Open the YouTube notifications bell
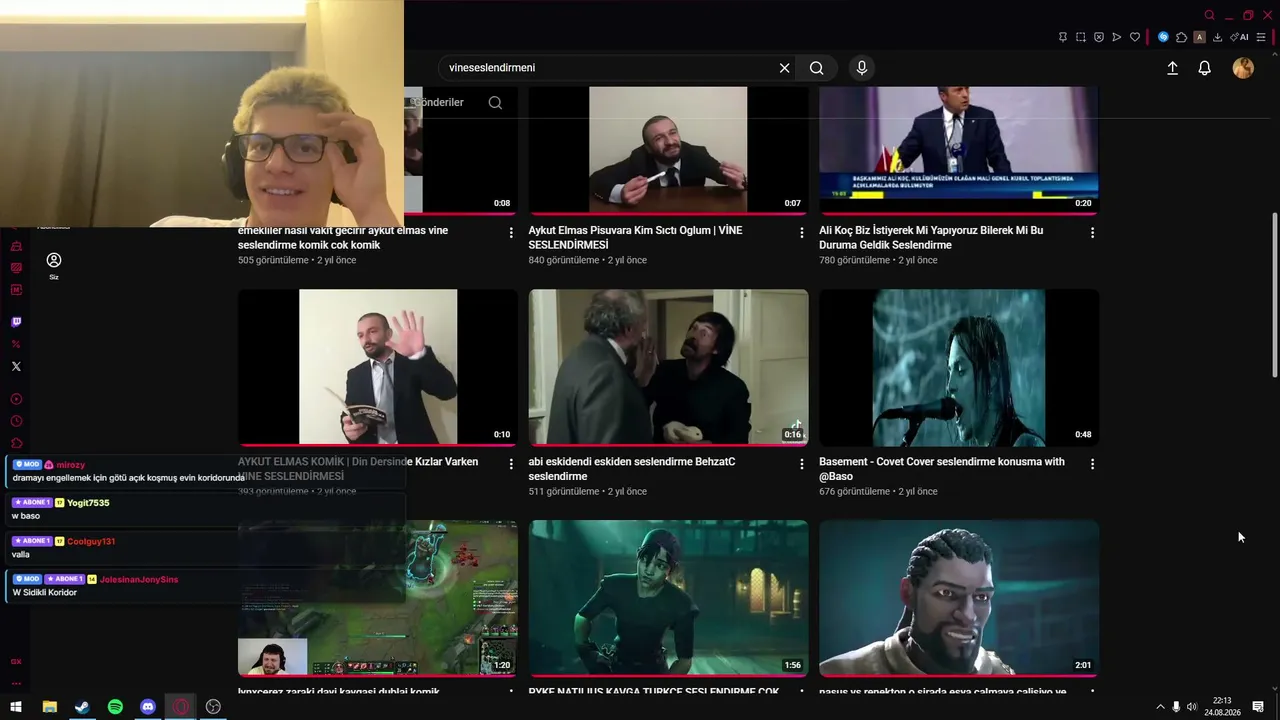 1205,68
